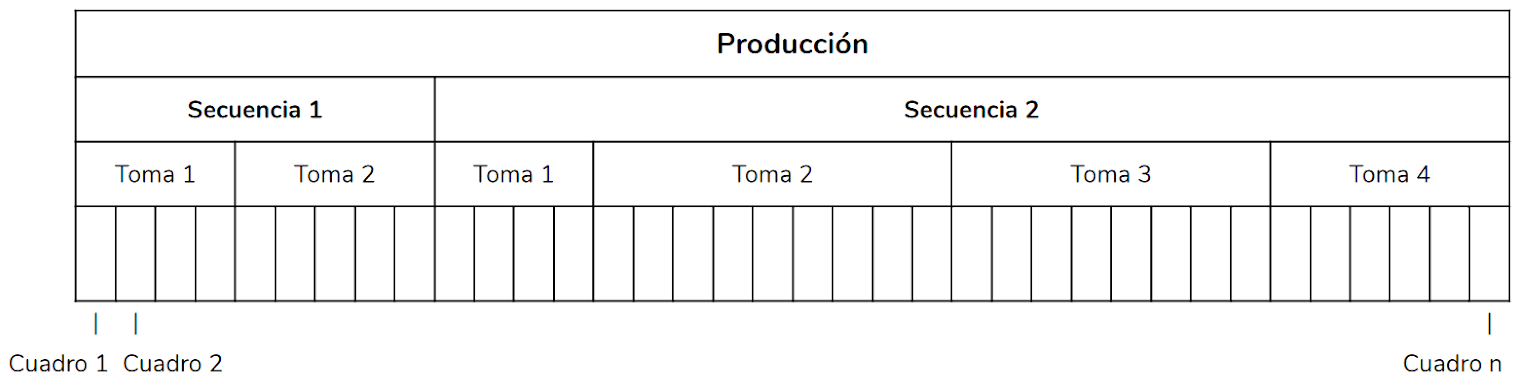
Task: Click the Cuadro n label
Action: coord(1453,363)
